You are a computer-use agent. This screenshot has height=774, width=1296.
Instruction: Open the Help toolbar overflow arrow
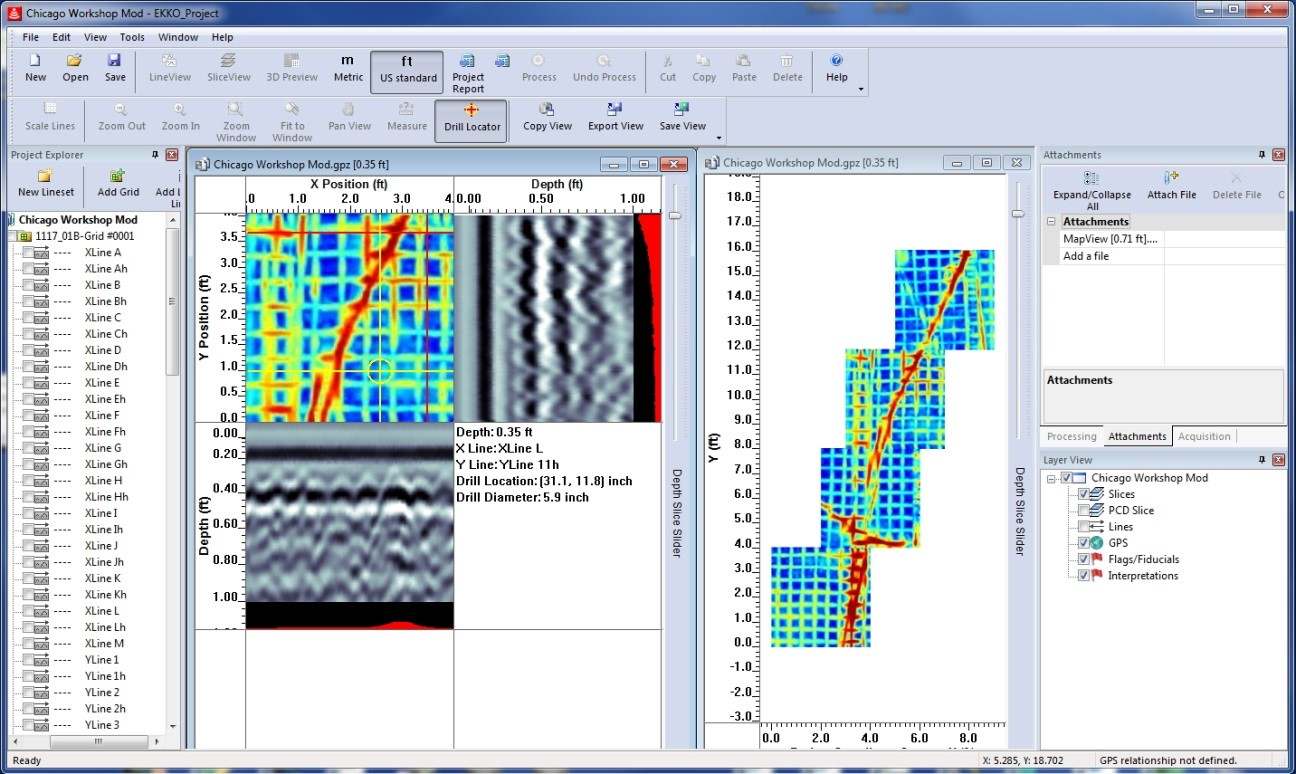tap(861, 90)
